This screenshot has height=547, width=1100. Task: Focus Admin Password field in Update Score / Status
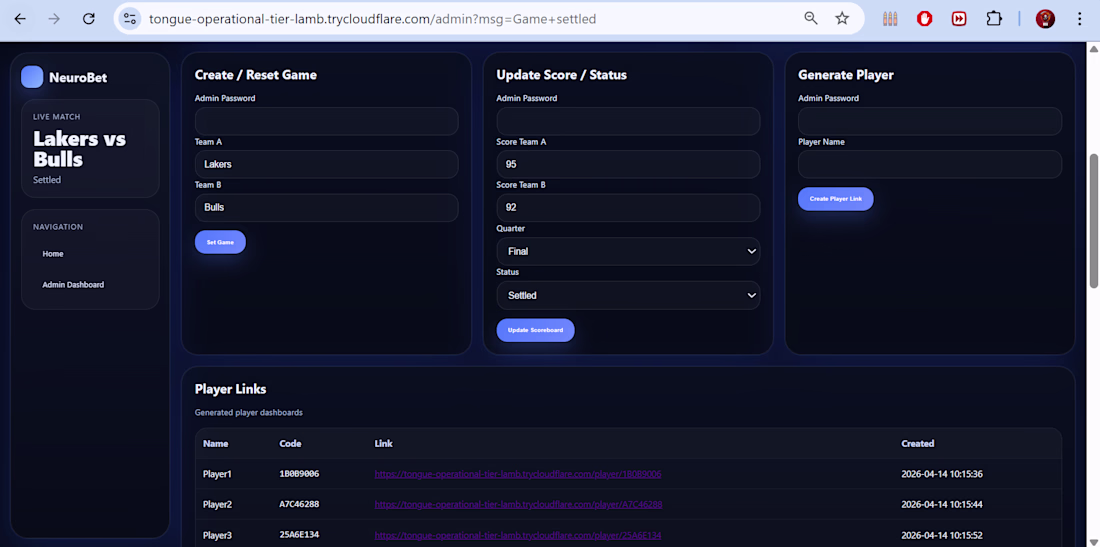[x=628, y=121]
